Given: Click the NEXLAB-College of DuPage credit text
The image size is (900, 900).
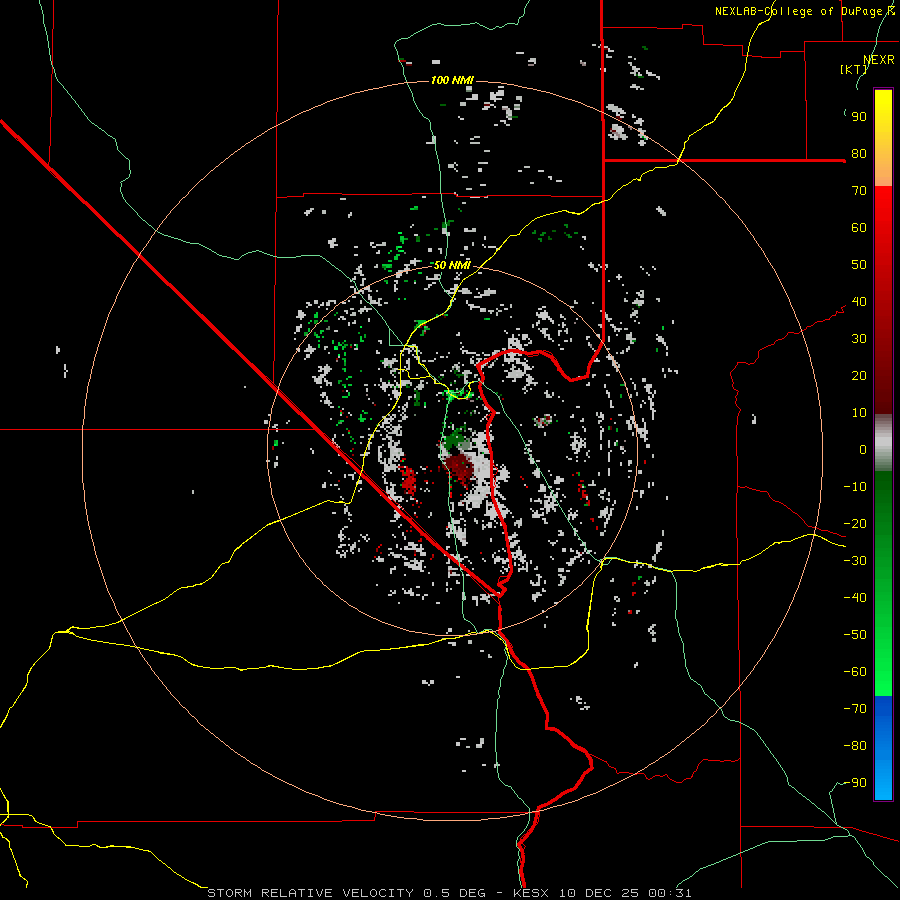Looking at the screenshot, I should 804,11.
